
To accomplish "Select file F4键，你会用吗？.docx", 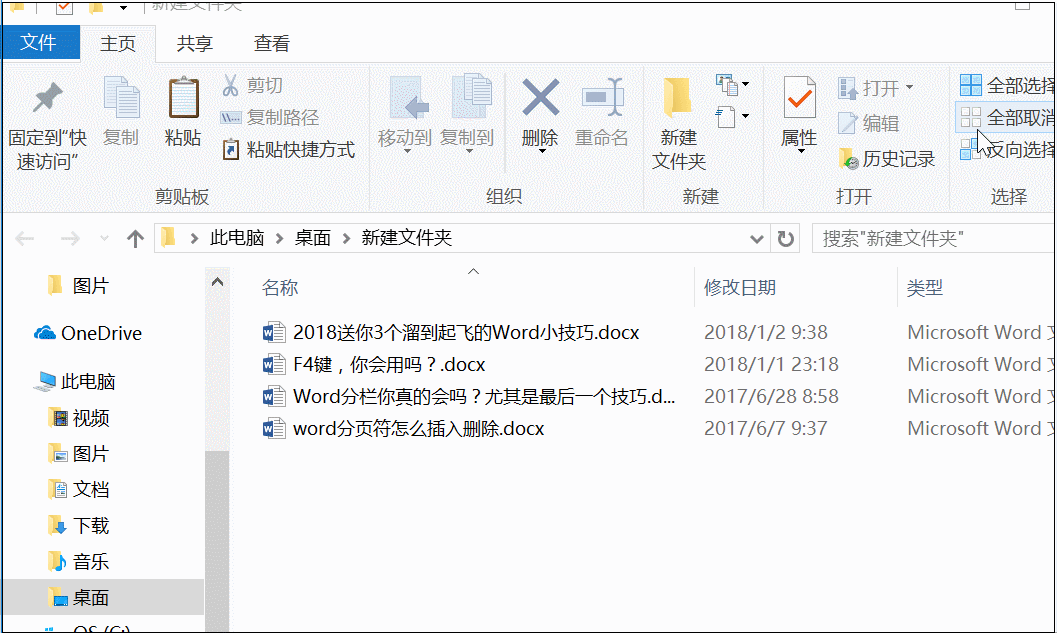I will pyautogui.click(x=374, y=365).
